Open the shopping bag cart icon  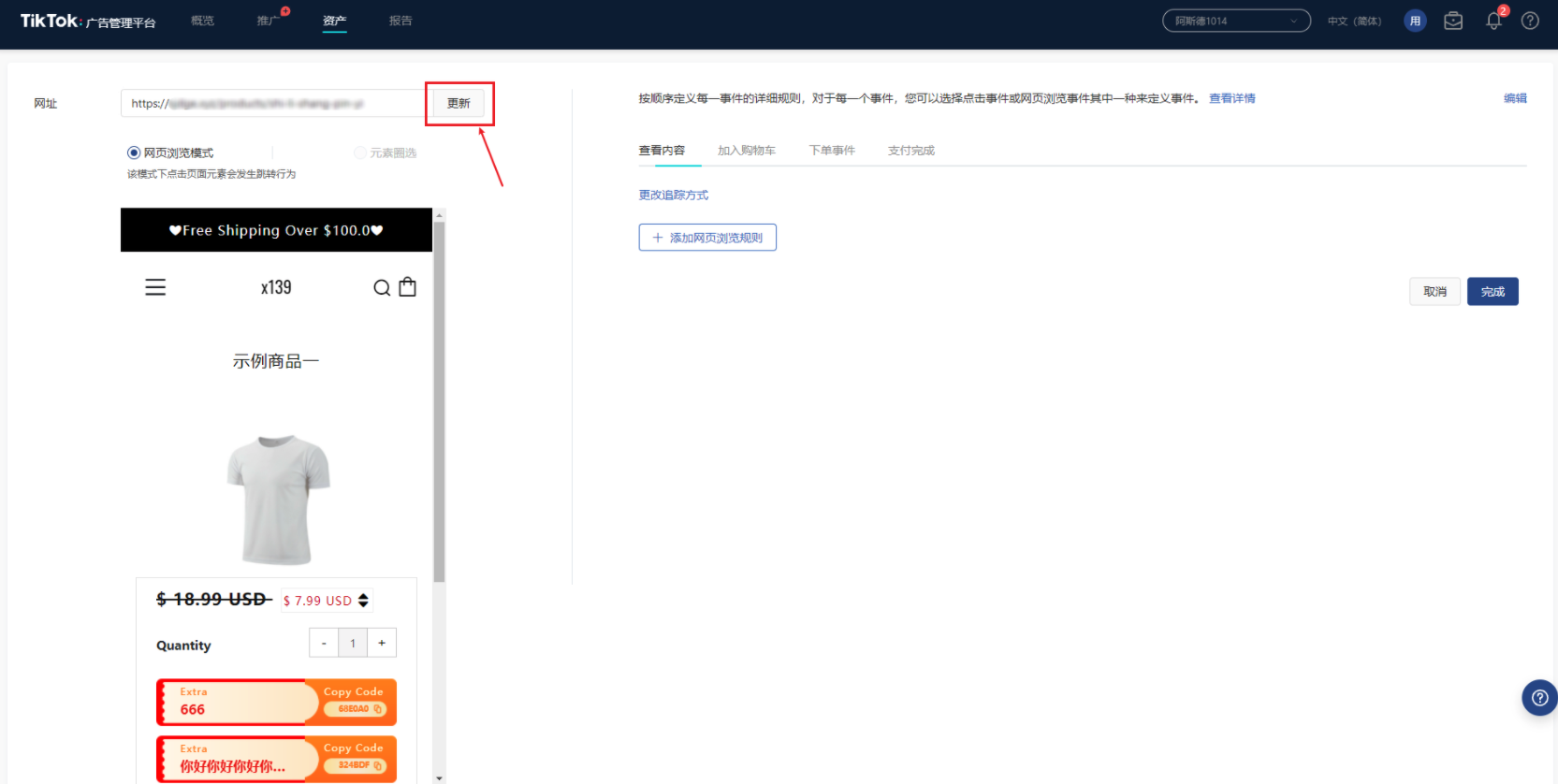(408, 287)
